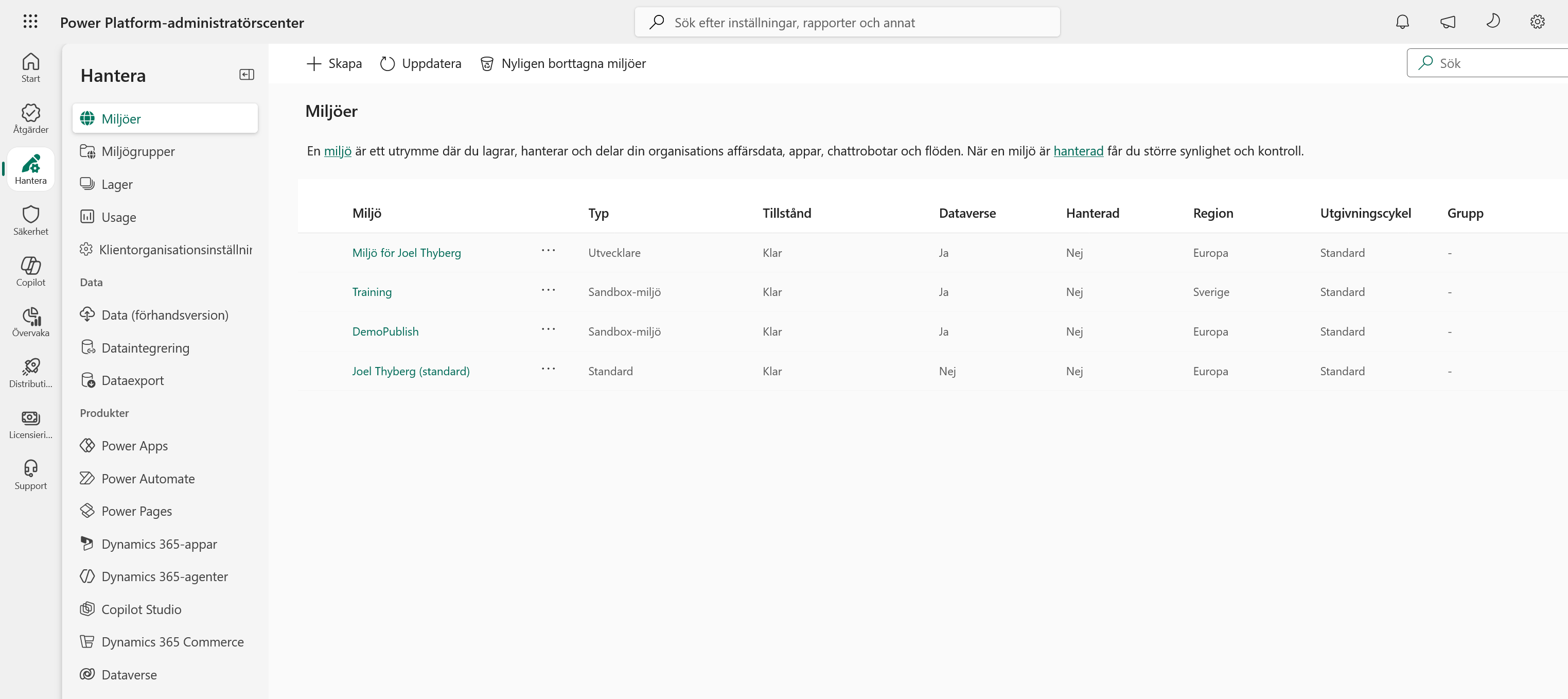This screenshot has width=1568, height=699.
Task: Open Power Pages in Produkter
Action: (x=165, y=511)
